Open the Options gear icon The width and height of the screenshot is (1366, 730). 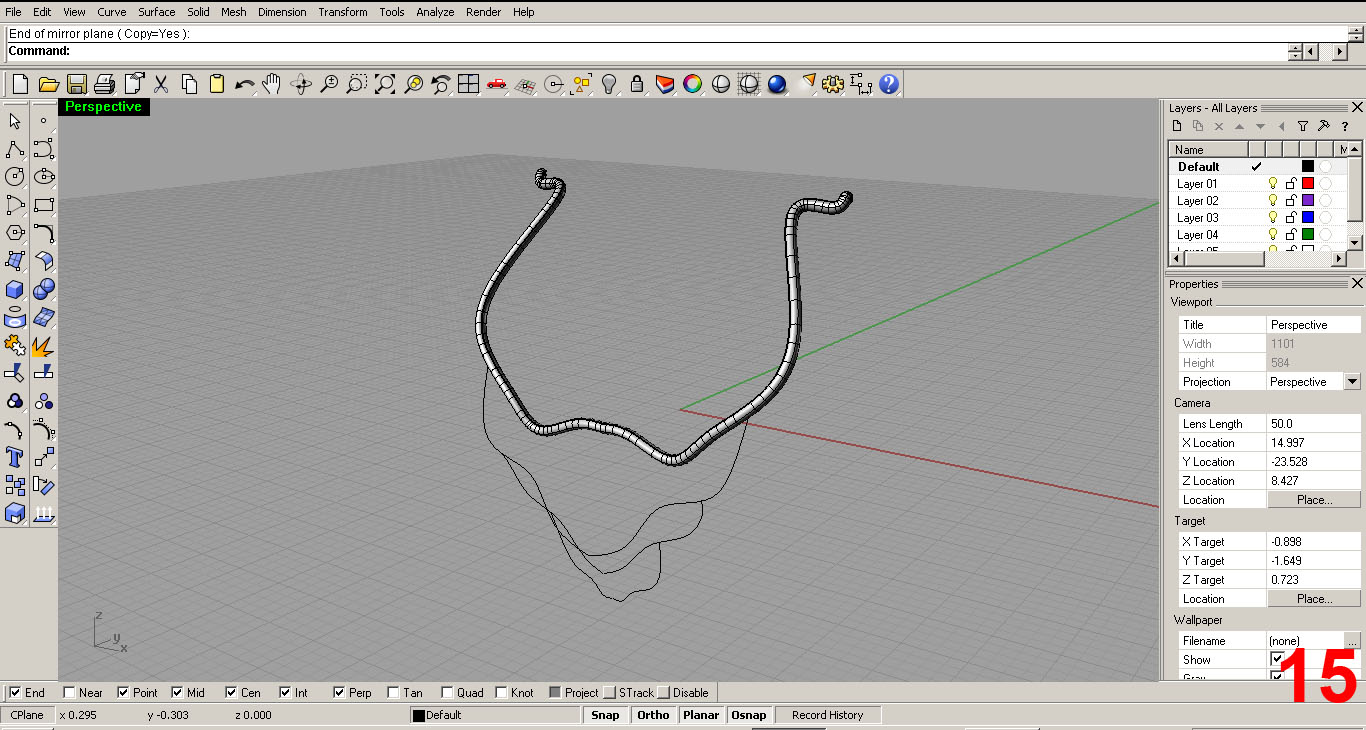click(833, 84)
